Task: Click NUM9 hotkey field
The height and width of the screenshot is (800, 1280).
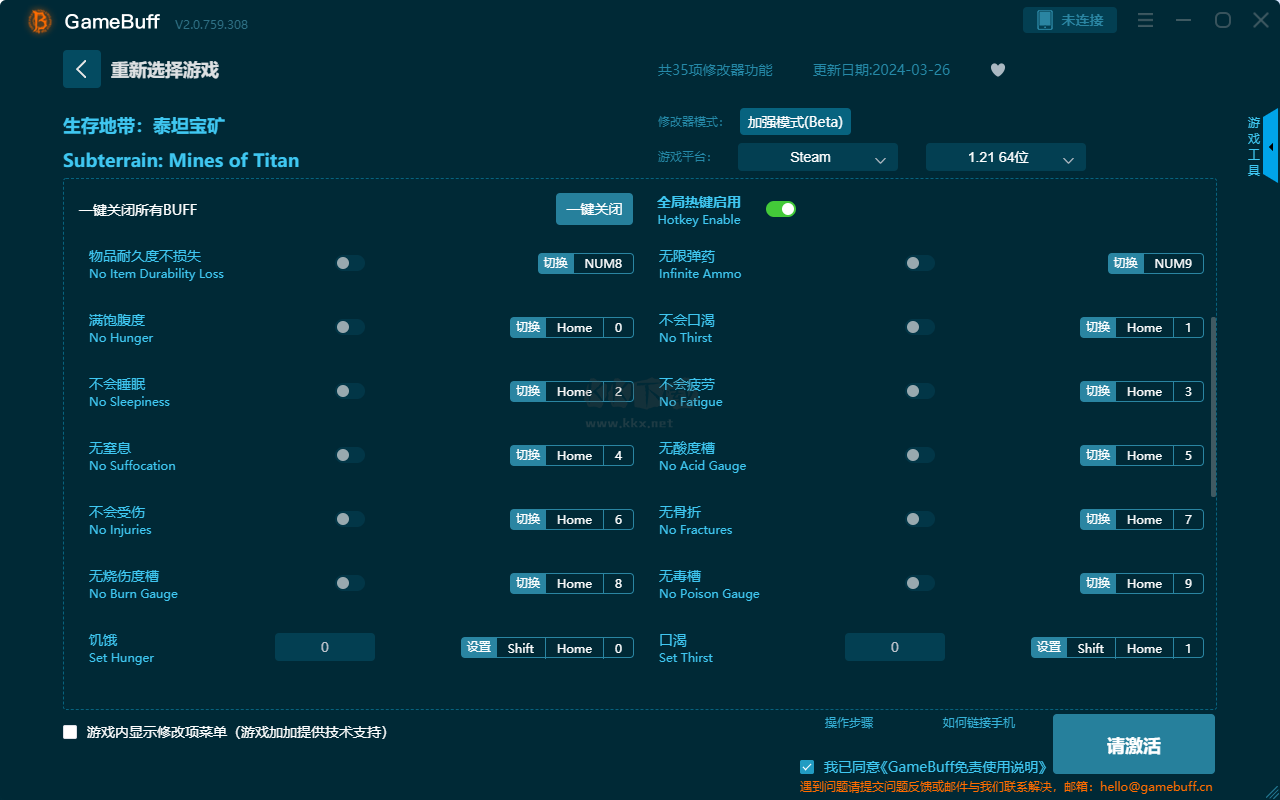Action: click(1173, 263)
